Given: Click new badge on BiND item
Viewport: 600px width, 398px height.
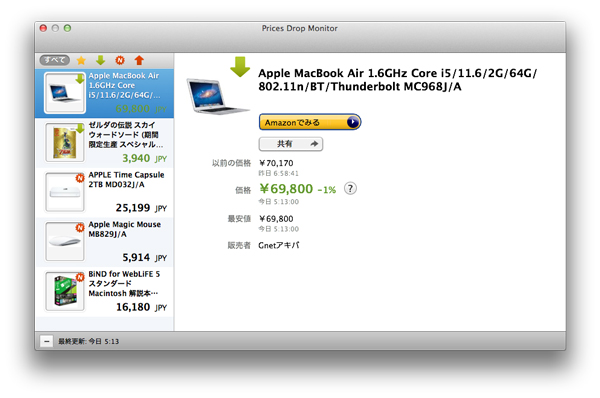Looking at the screenshot, I should tap(80, 277).
